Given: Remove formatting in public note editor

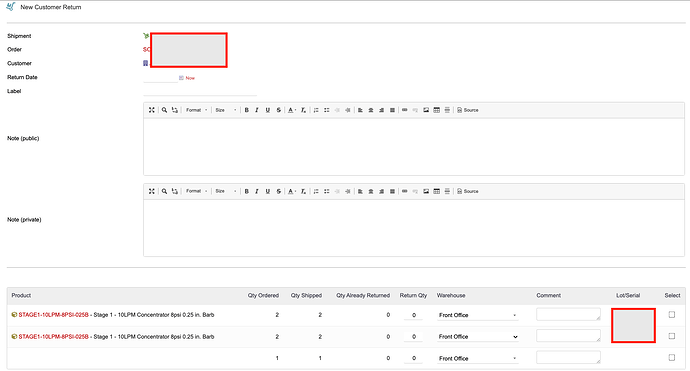Looking at the screenshot, I should [303, 110].
